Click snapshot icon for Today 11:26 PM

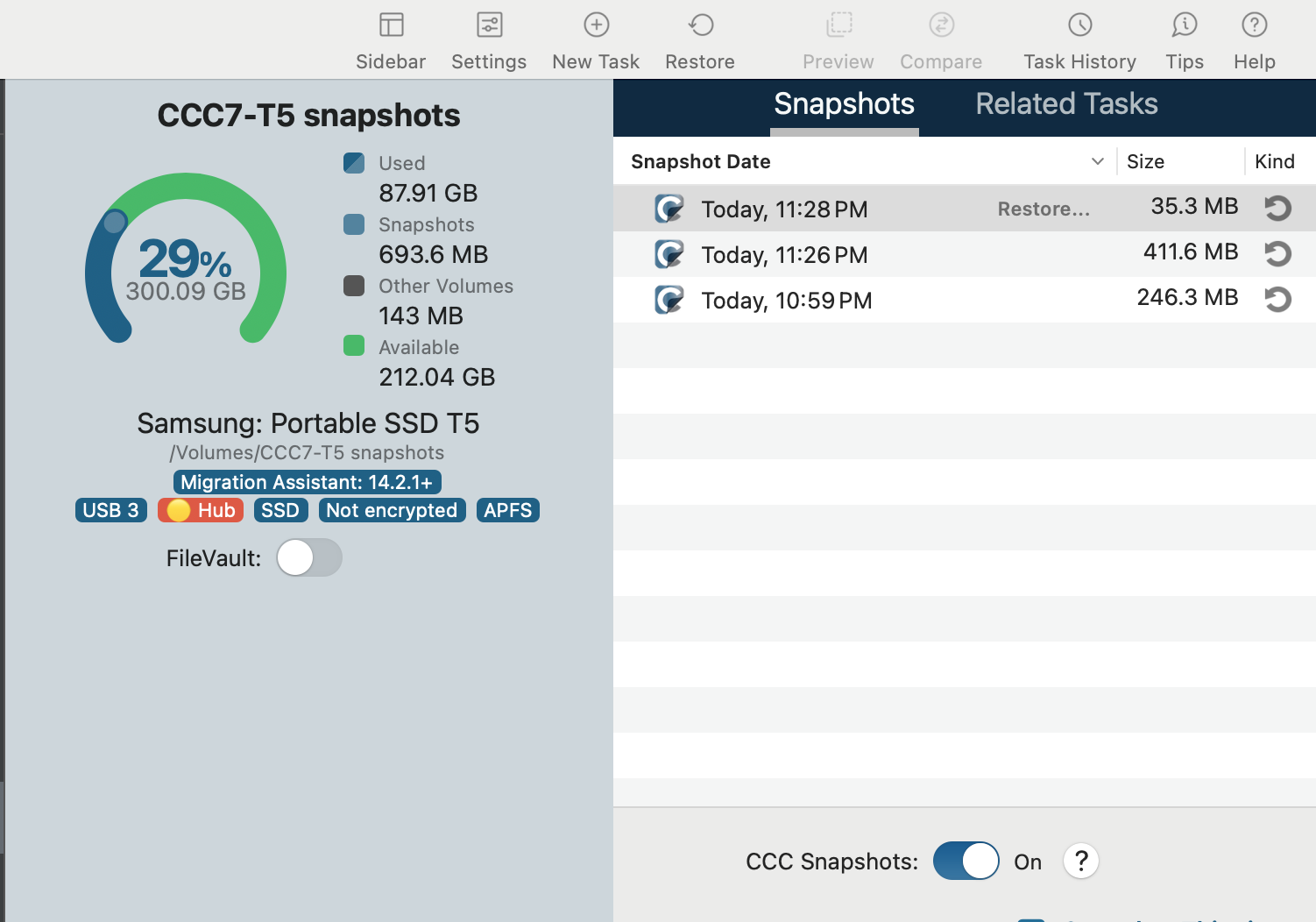point(669,254)
